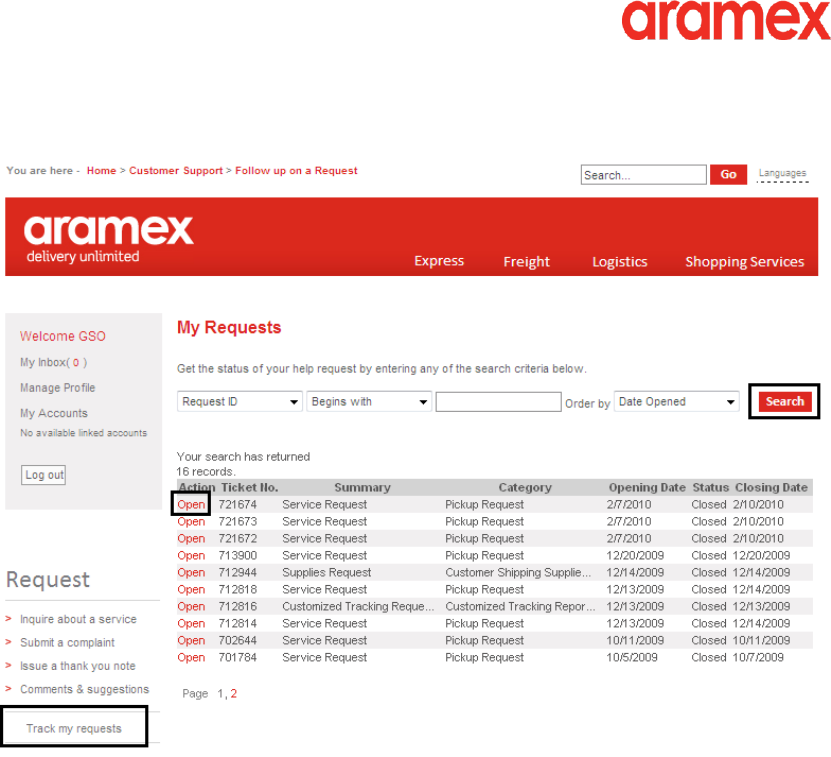The image size is (831, 757).
Task: Open ticket 701784
Action: tap(191, 657)
